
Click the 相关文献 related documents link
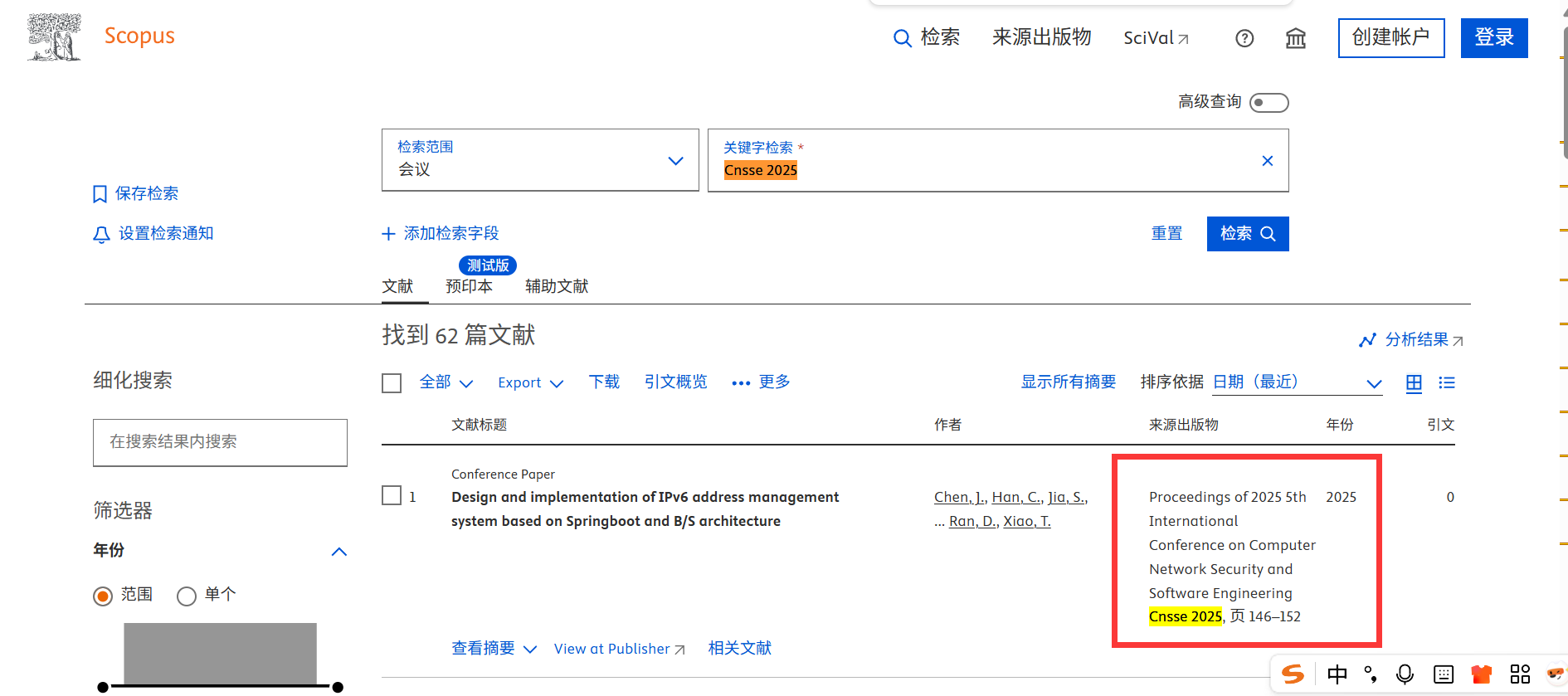tap(739, 648)
